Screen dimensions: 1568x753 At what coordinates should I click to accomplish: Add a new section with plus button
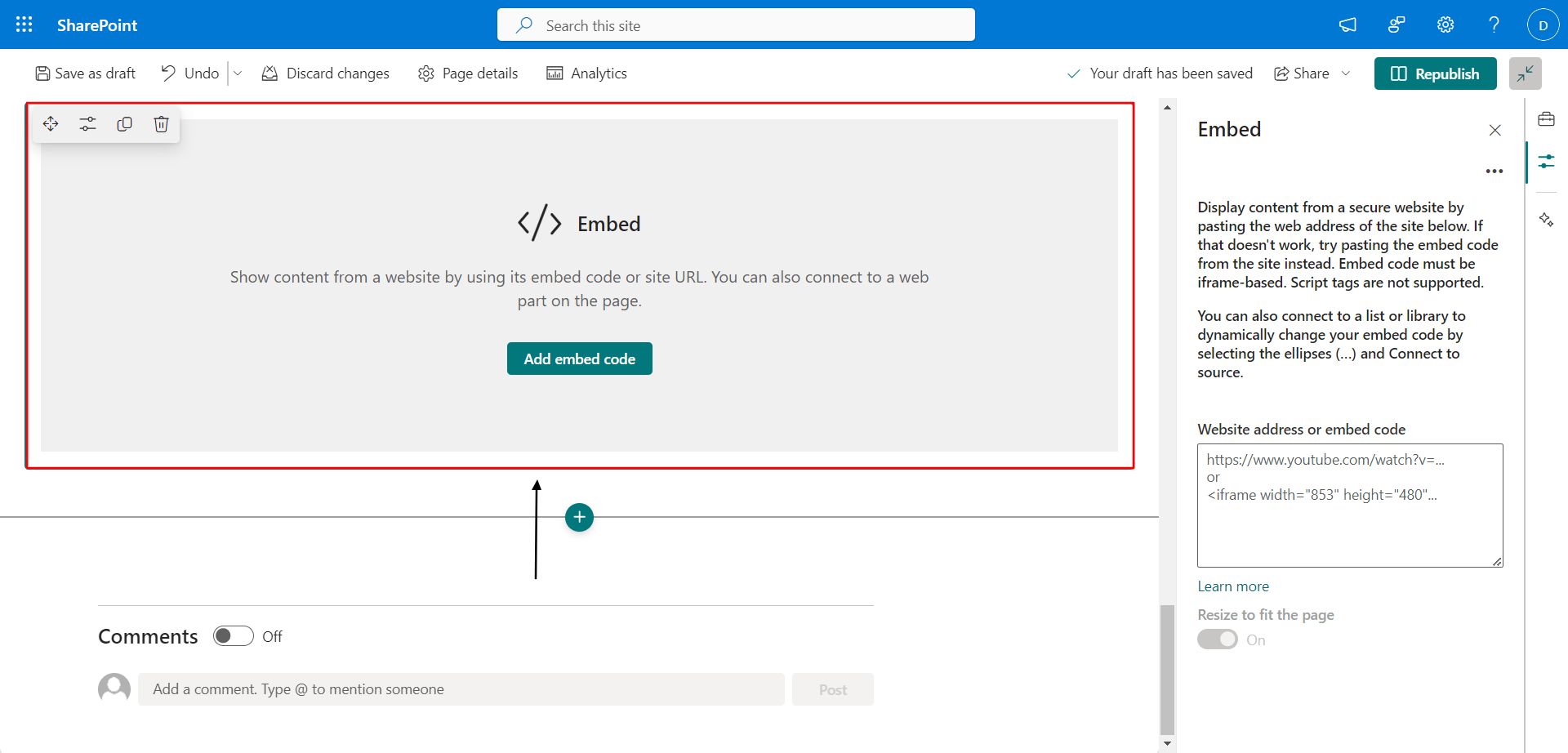click(579, 517)
